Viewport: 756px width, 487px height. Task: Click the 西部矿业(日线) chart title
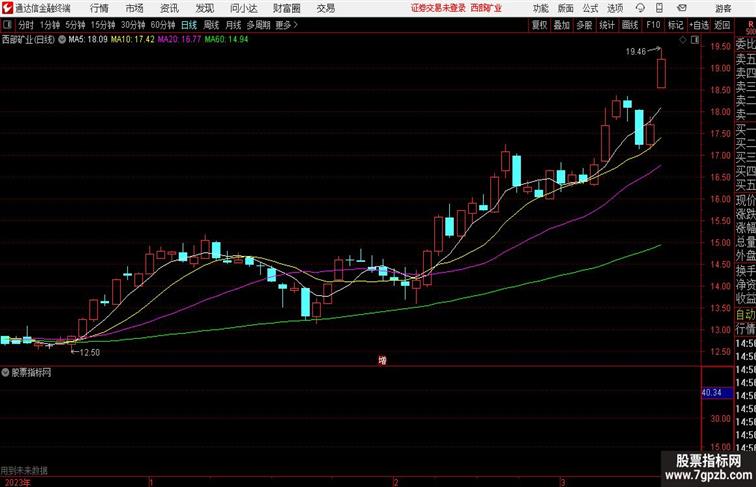[x=28, y=40]
